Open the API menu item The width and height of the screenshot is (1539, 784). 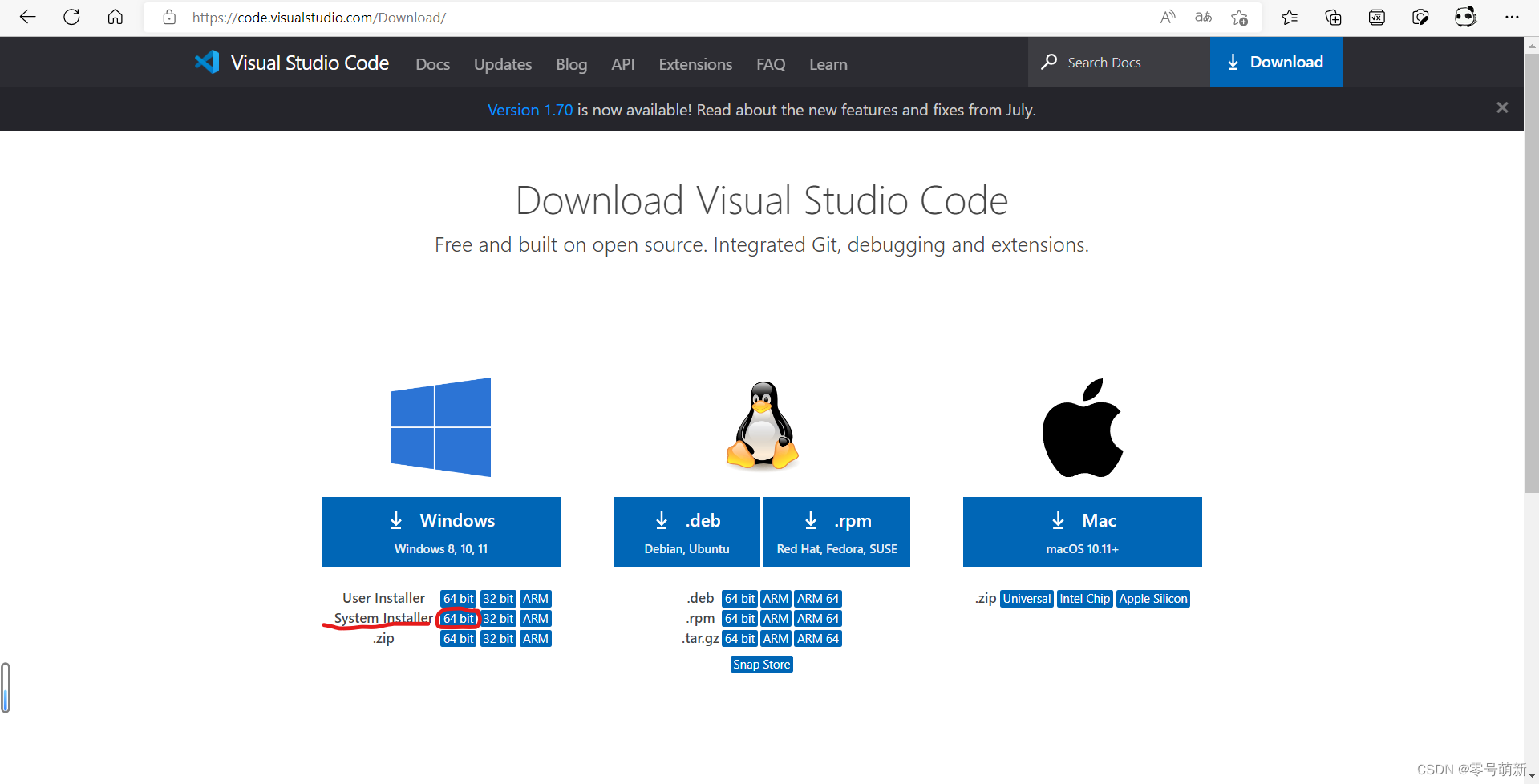click(x=622, y=64)
